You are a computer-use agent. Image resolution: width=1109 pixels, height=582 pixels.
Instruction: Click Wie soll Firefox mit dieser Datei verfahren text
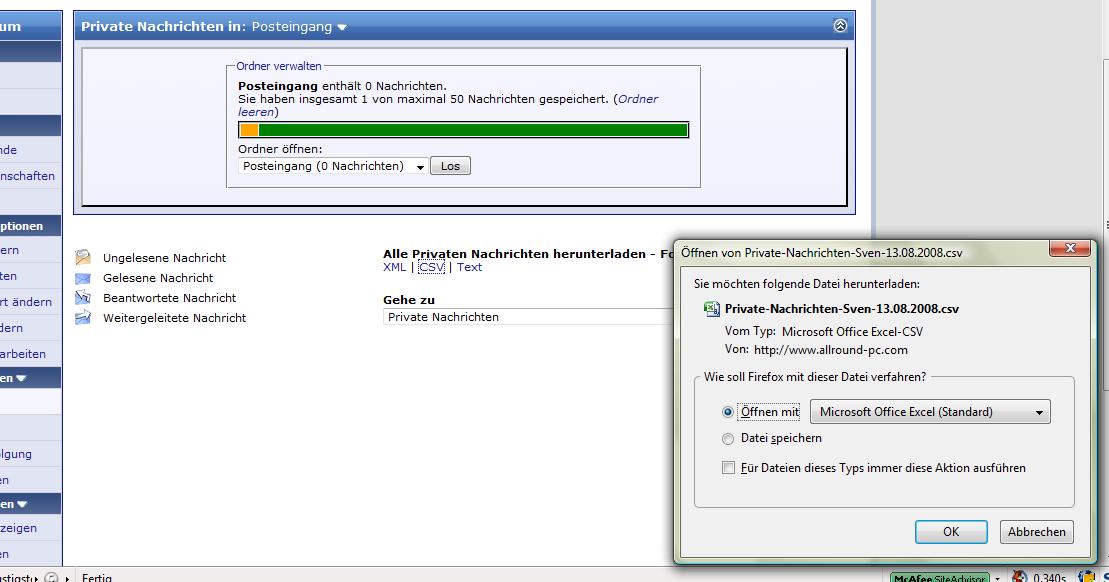click(815, 377)
